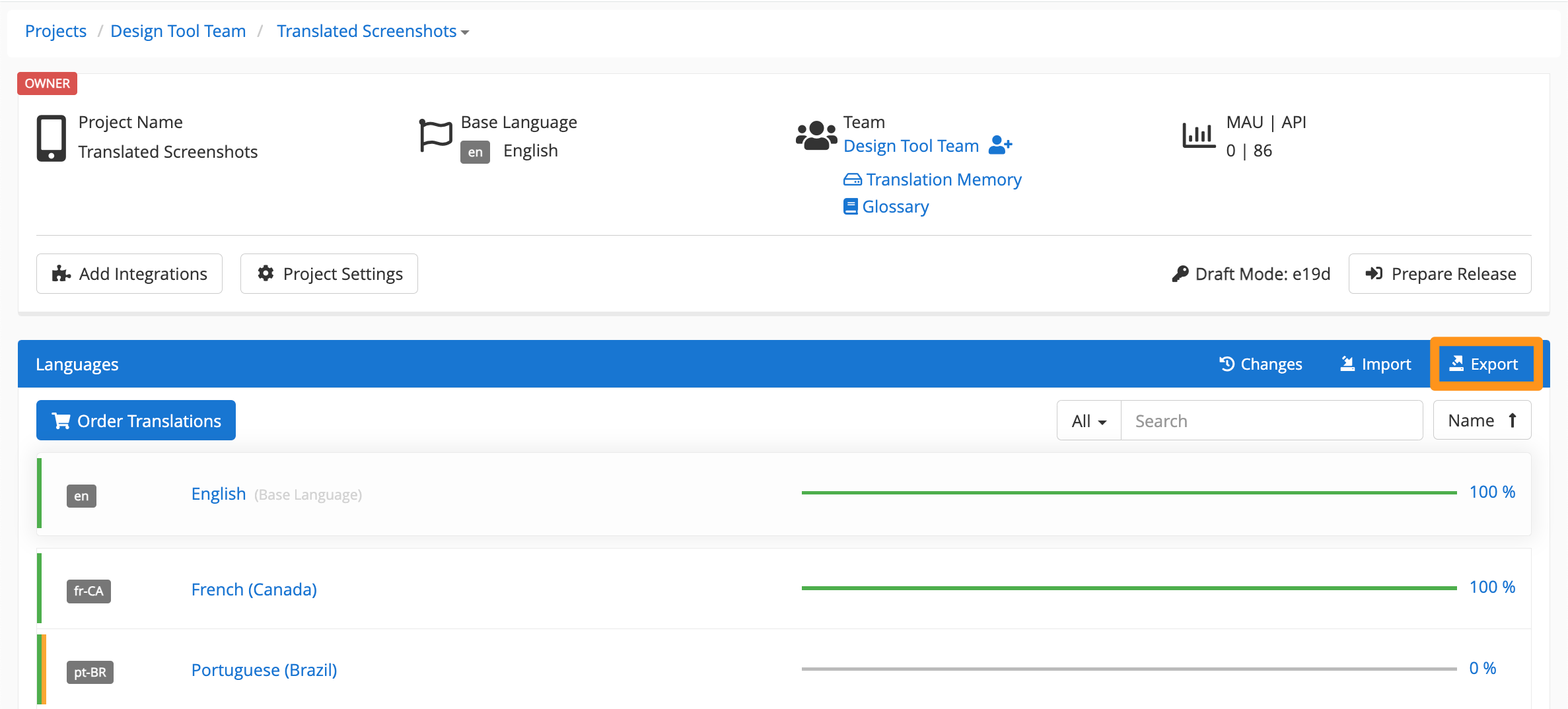Click the 0 | 86 MAU API value
The height and width of the screenshot is (709, 1568).
click(x=1249, y=151)
